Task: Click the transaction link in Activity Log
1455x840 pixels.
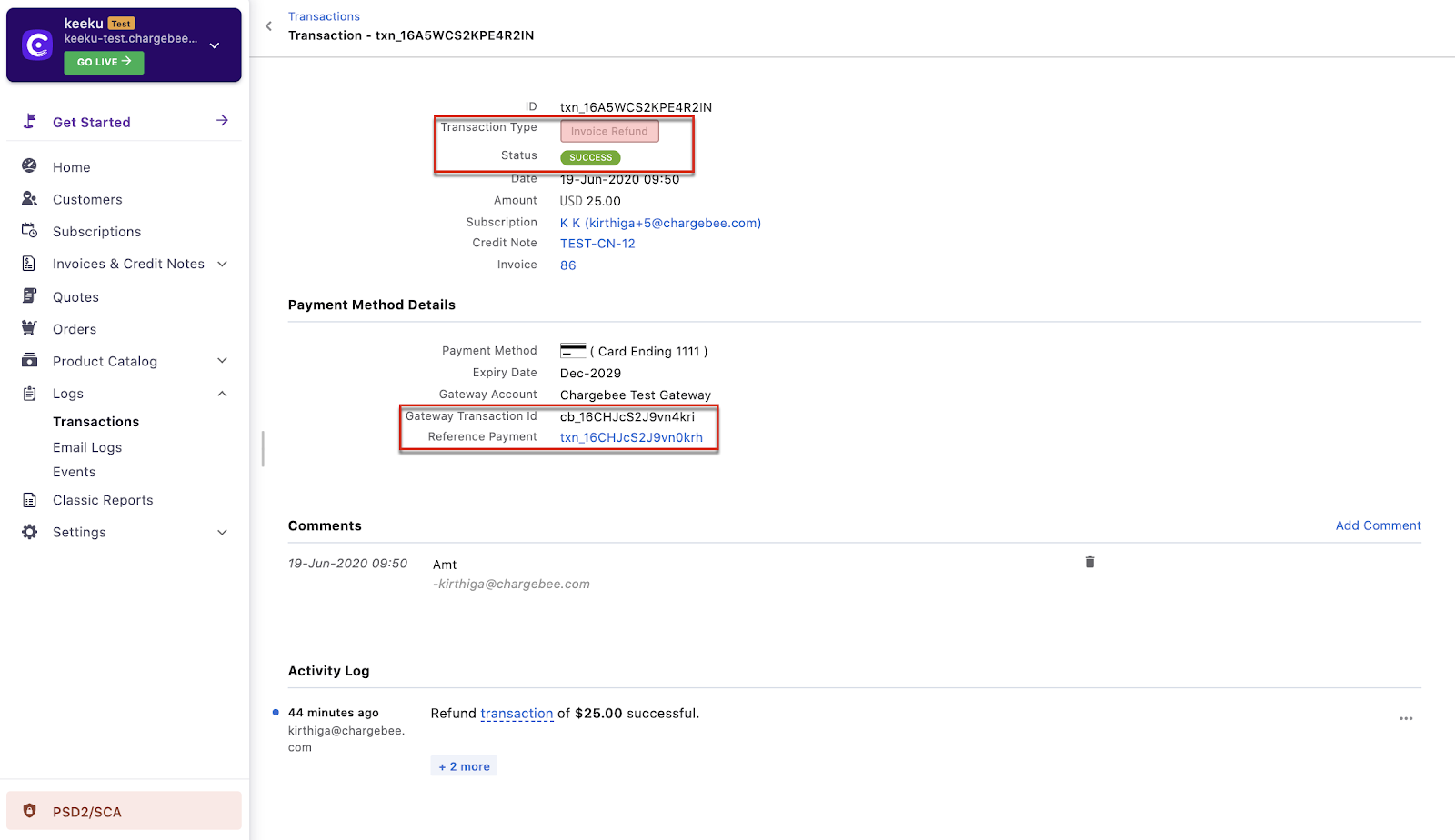Action: [517, 714]
